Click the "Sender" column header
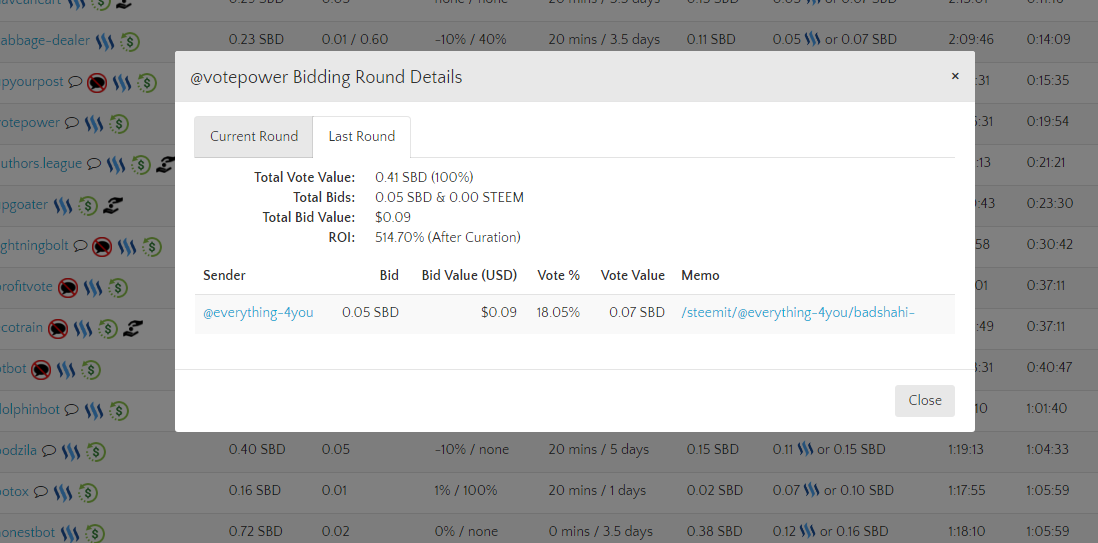This screenshot has height=543, width=1098. pyautogui.click(x=224, y=275)
